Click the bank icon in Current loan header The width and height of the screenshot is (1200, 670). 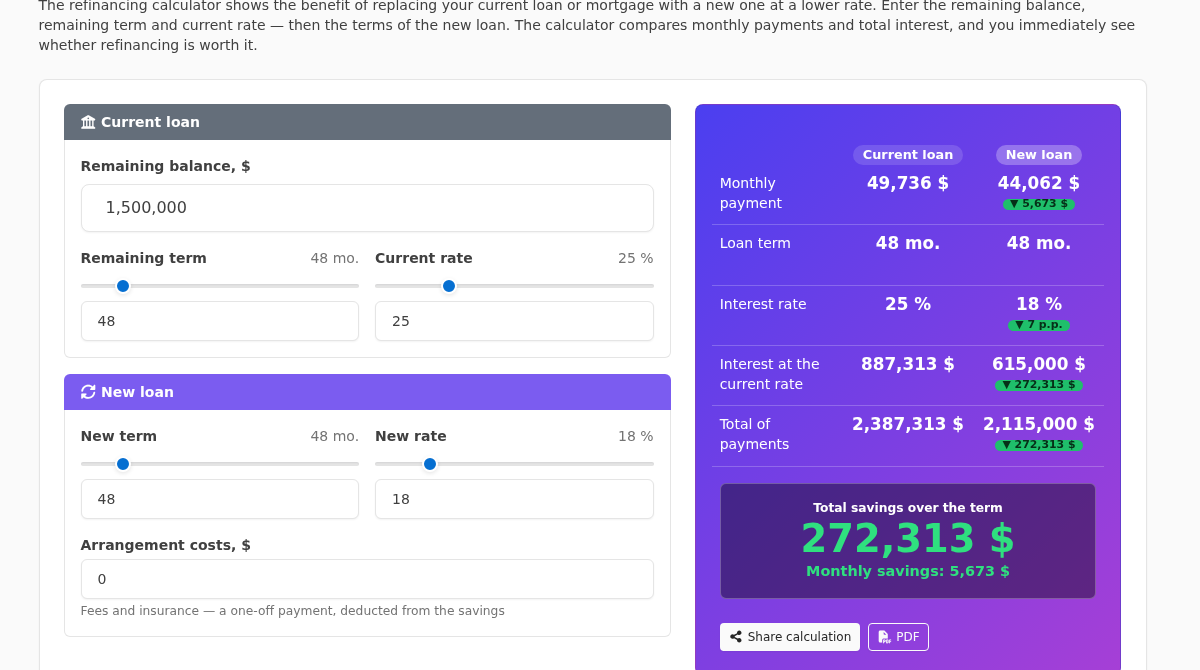pyautogui.click(x=88, y=122)
